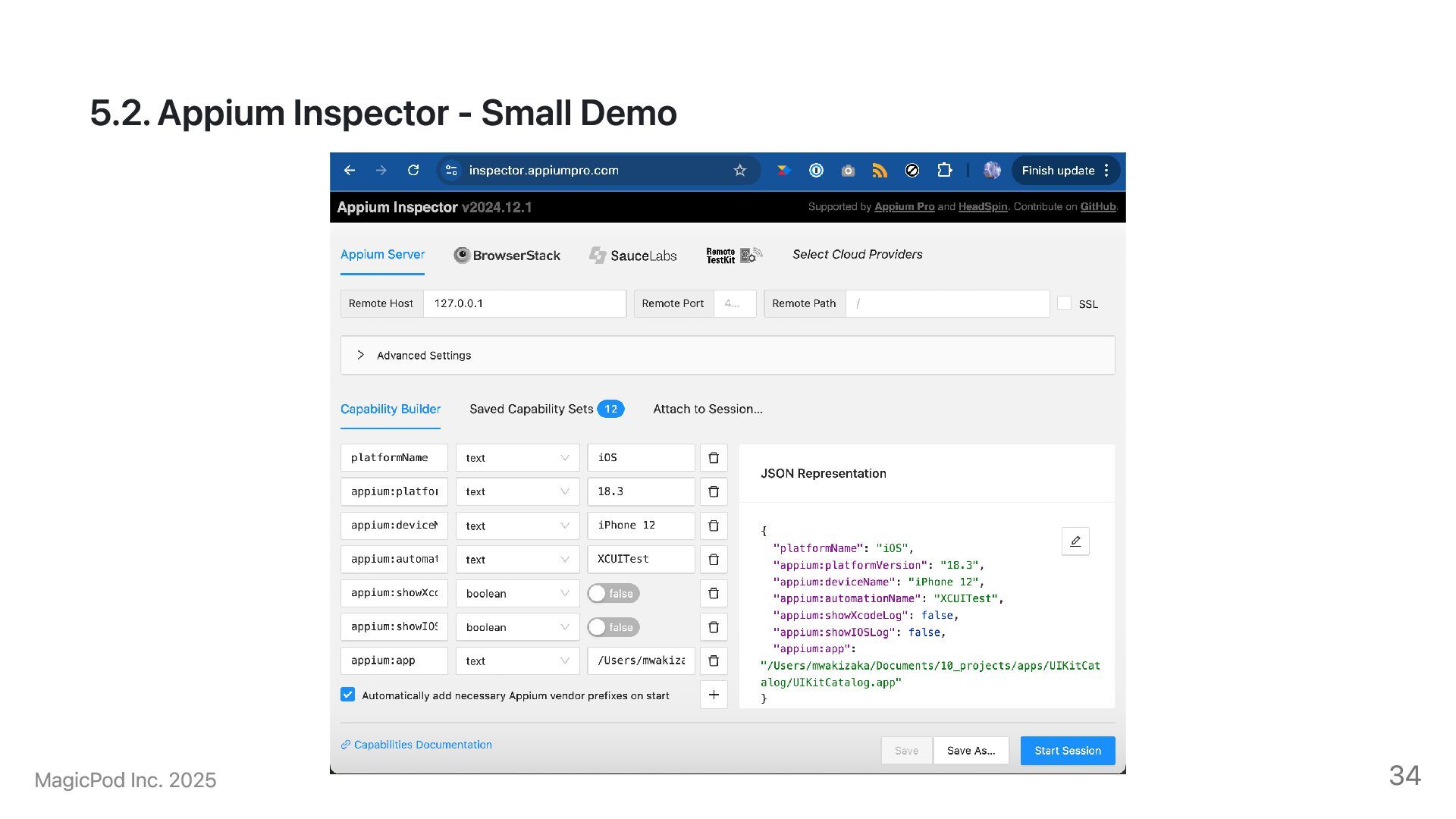
Task: Delete the appium:app capability row
Action: click(713, 661)
